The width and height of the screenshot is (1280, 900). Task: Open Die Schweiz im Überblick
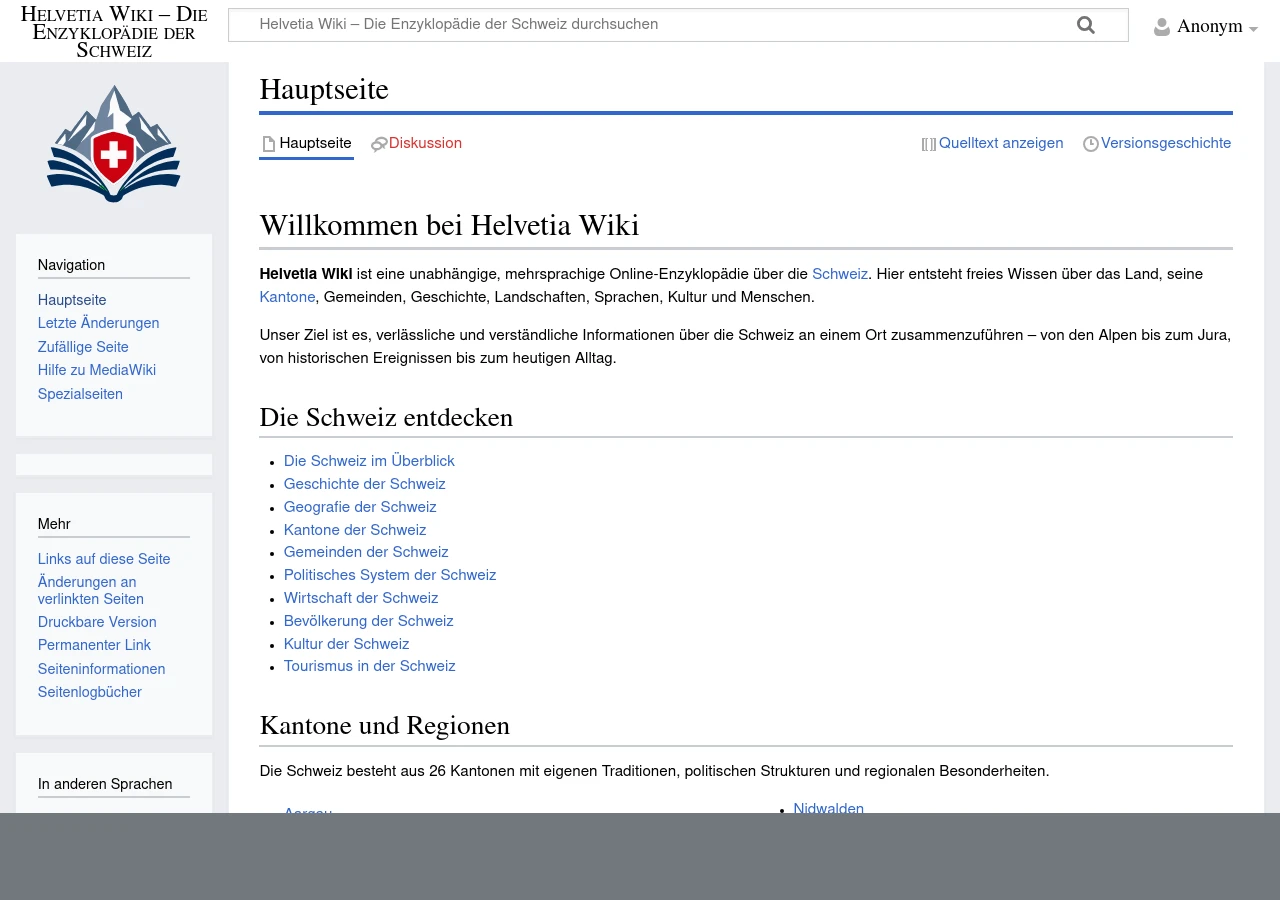[369, 462]
